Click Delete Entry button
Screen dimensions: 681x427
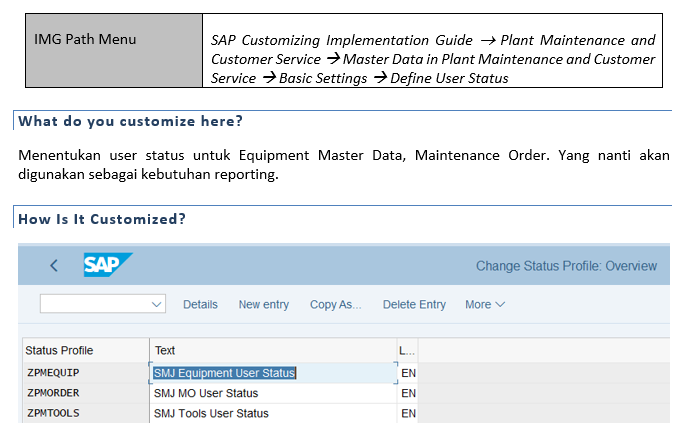(x=414, y=305)
